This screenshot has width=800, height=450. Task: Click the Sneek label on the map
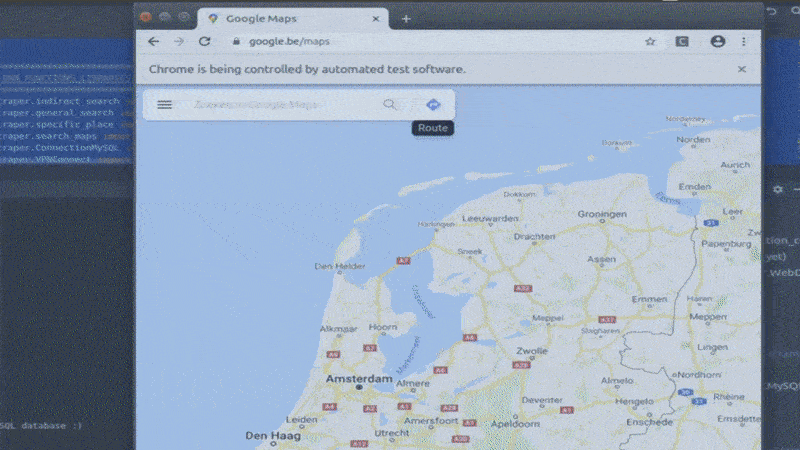[469, 252]
